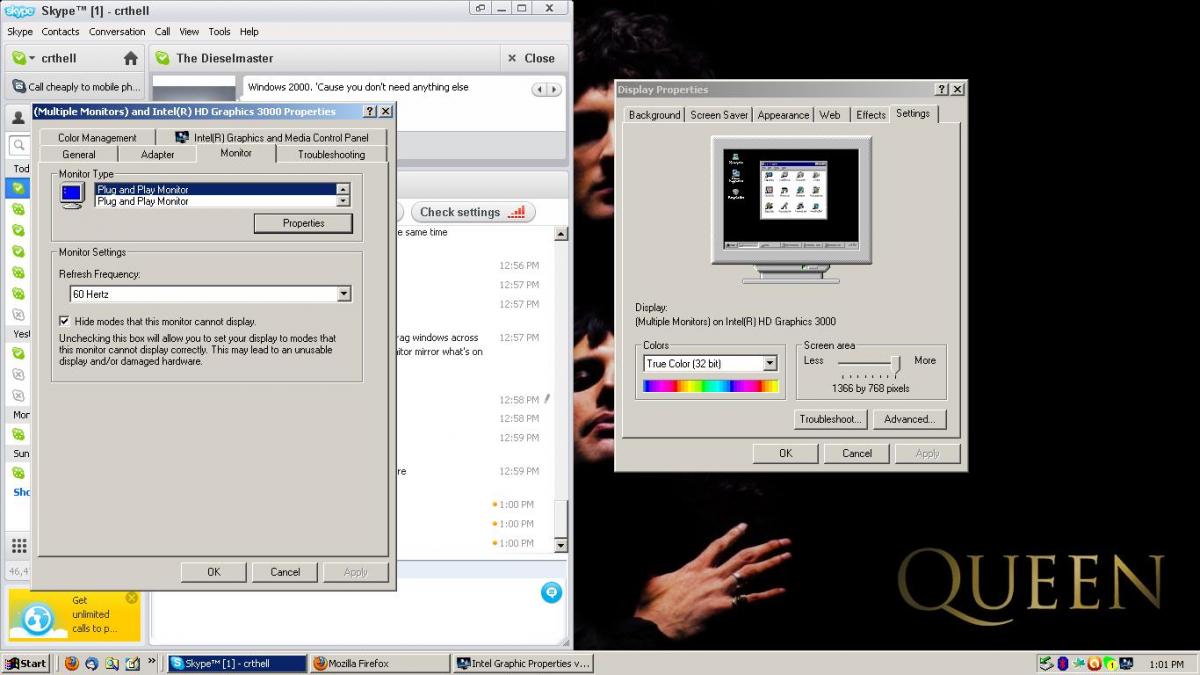Open the Start menu
1200x675 pixels.
tap(26, 663)
